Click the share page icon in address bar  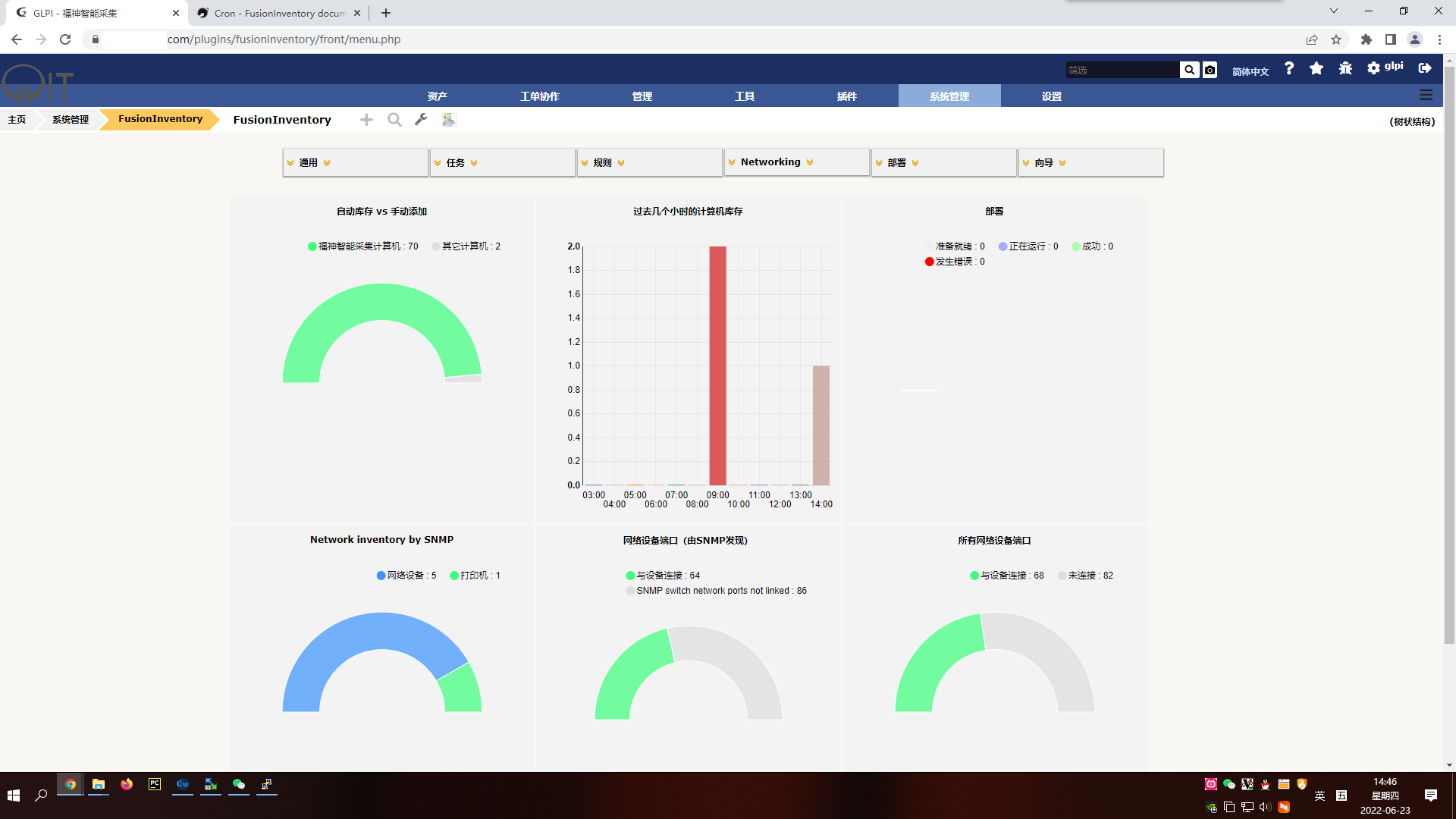pyautogui.click(x=1312, y=39)
